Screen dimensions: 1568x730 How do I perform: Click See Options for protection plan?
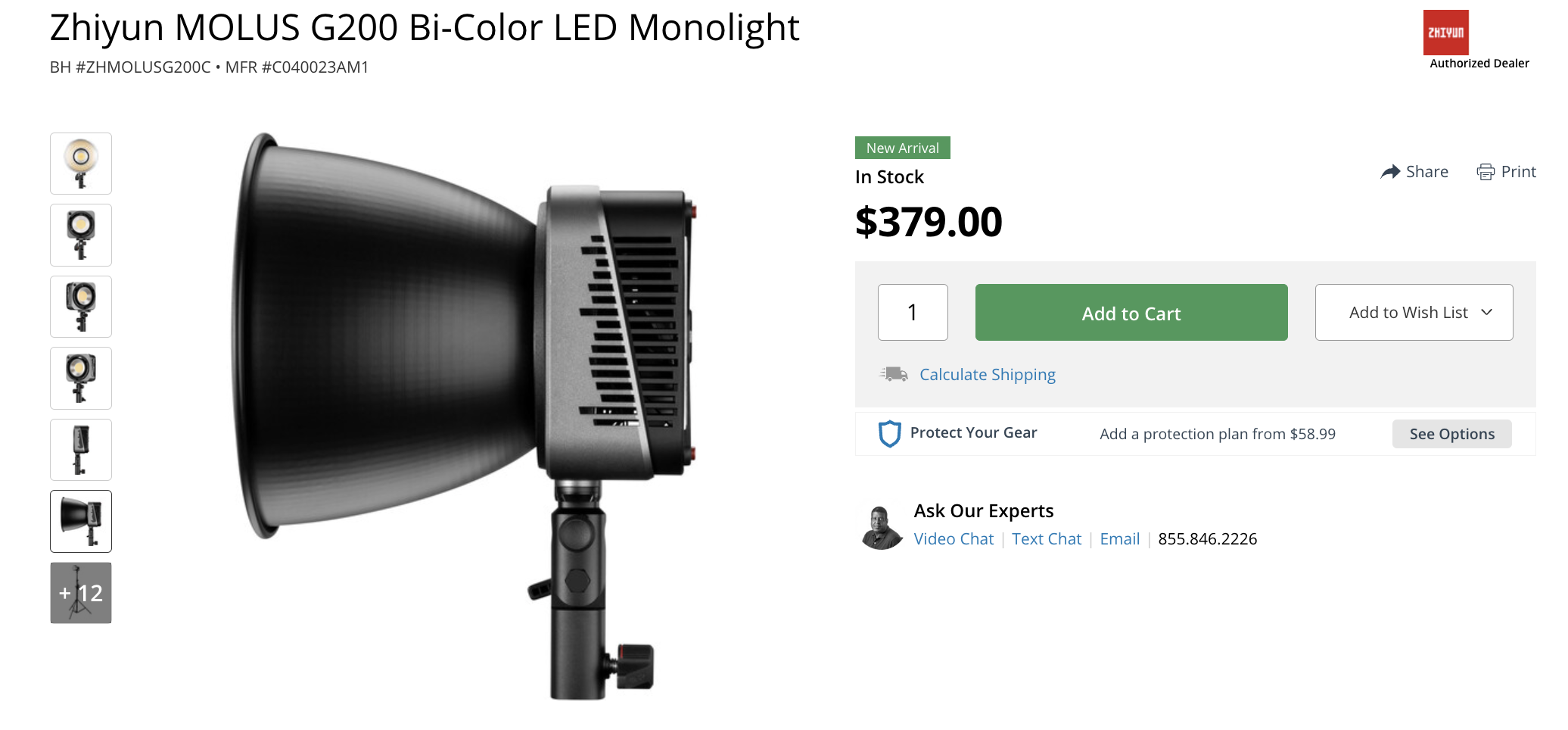(1451, 434)
